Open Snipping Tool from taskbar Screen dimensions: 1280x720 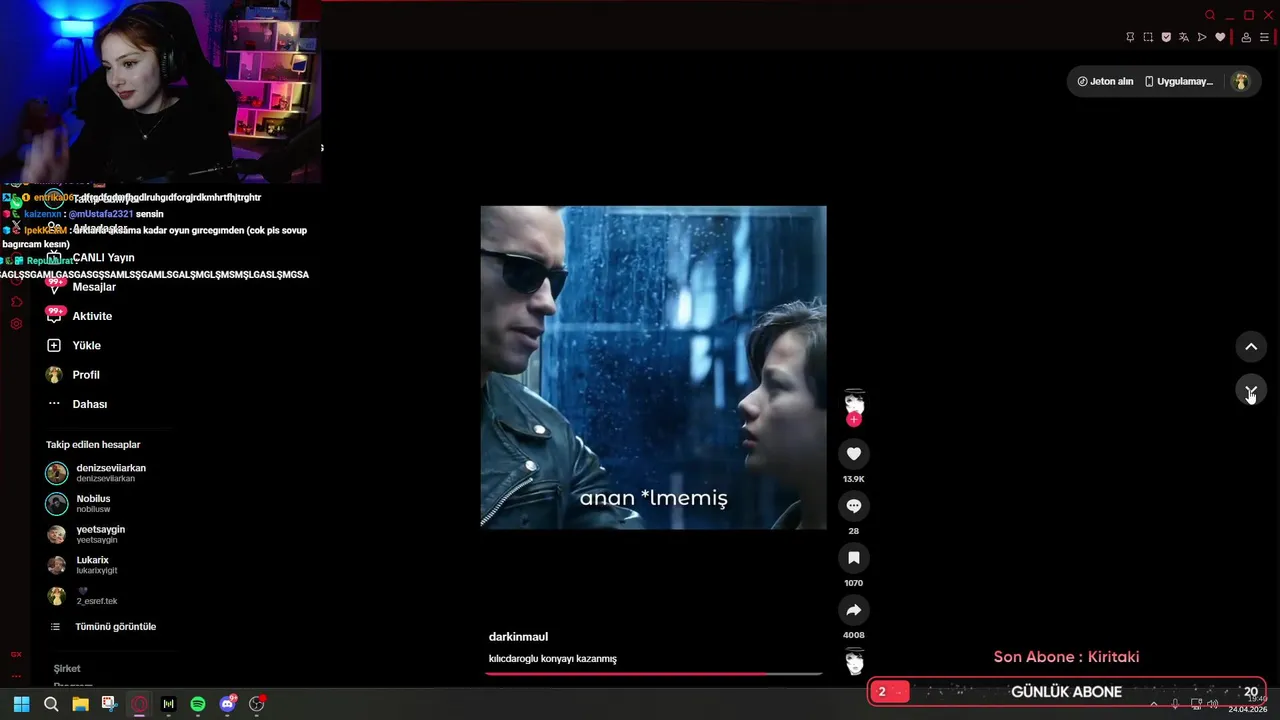pos(109,704)
